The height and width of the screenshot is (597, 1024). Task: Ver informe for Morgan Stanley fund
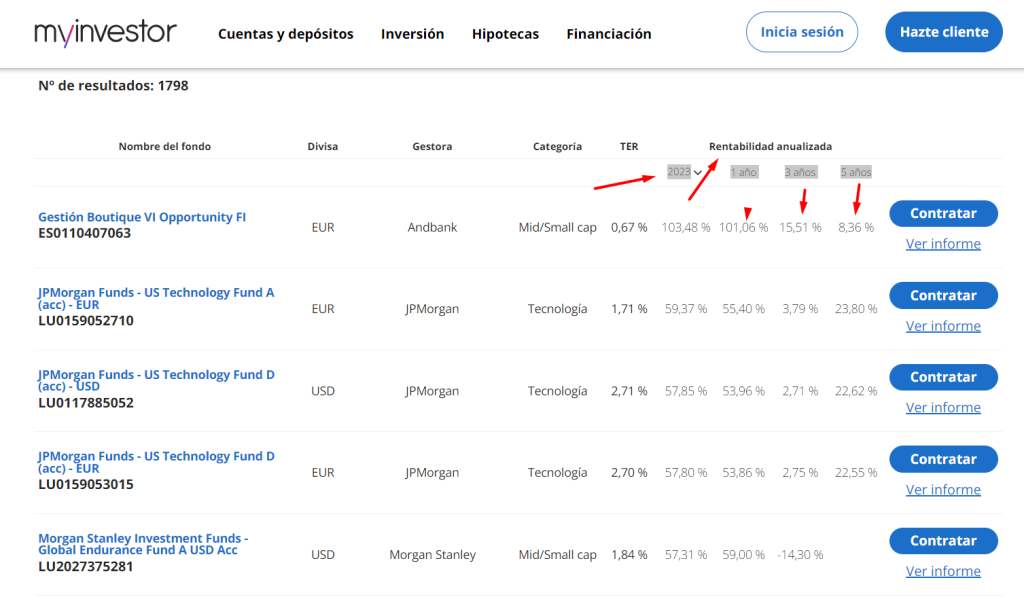coord(943,572)
